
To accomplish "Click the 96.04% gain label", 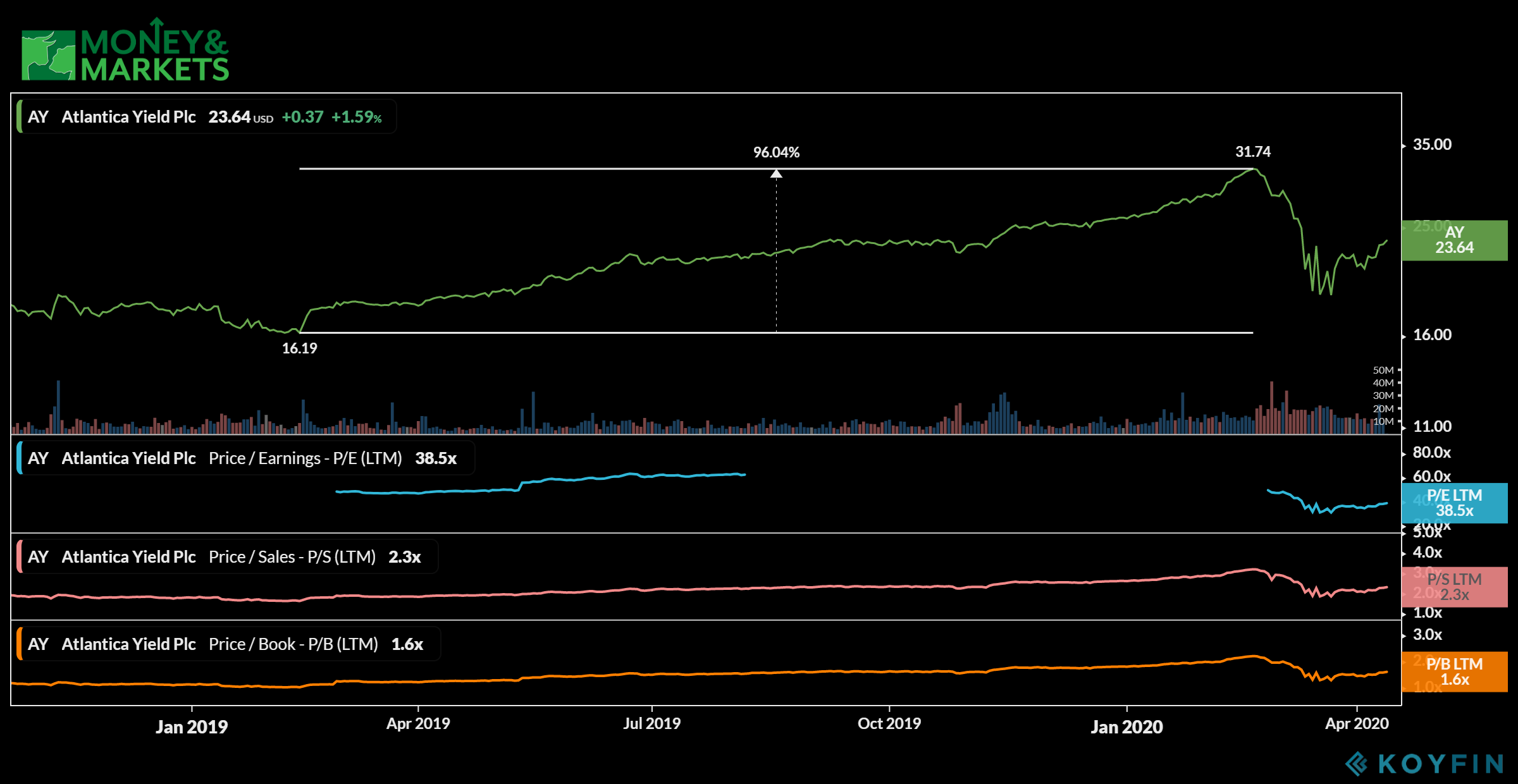I will [776, 152].
